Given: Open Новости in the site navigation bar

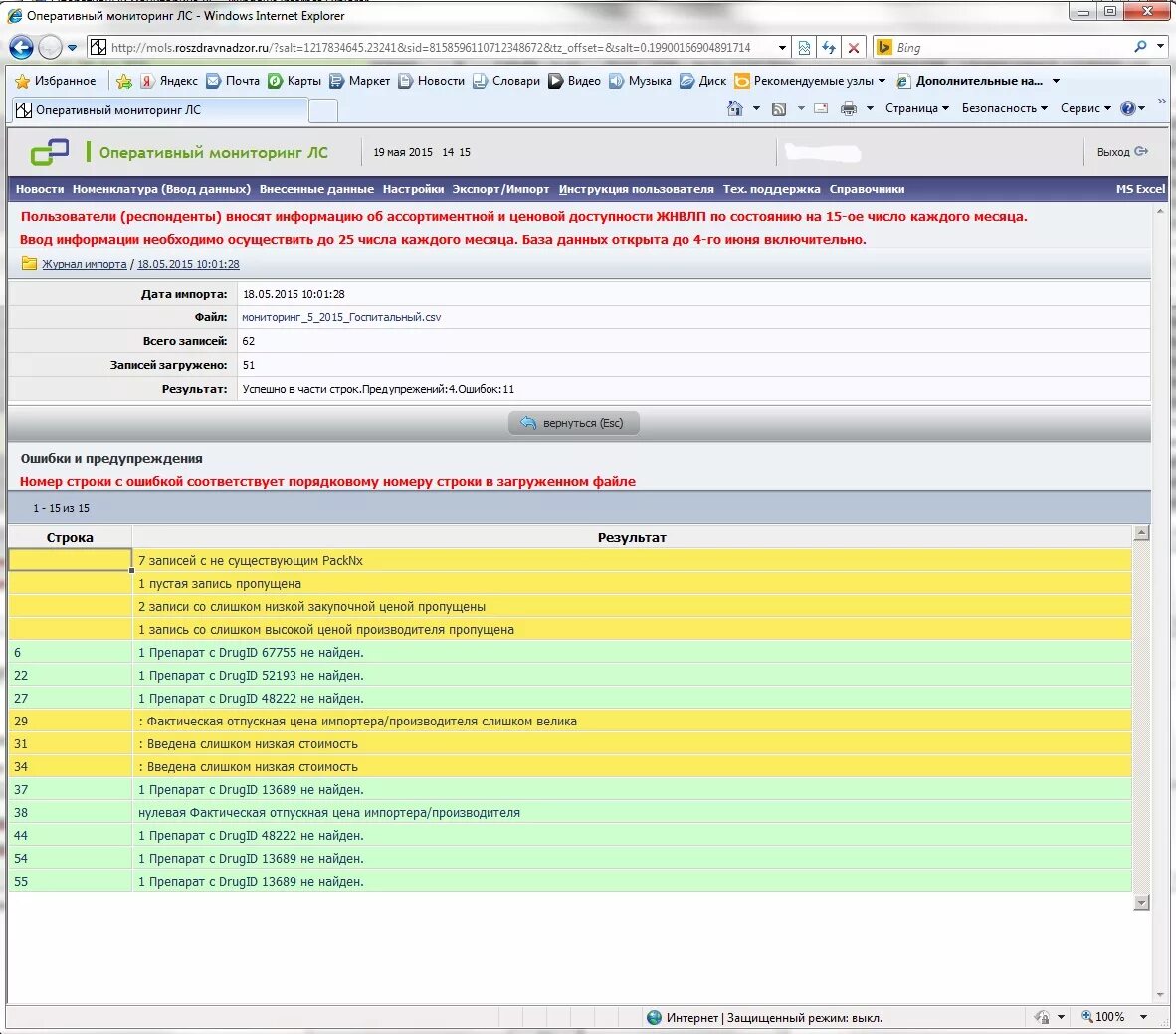Looking at the screenshot, I should coord(40,189).
